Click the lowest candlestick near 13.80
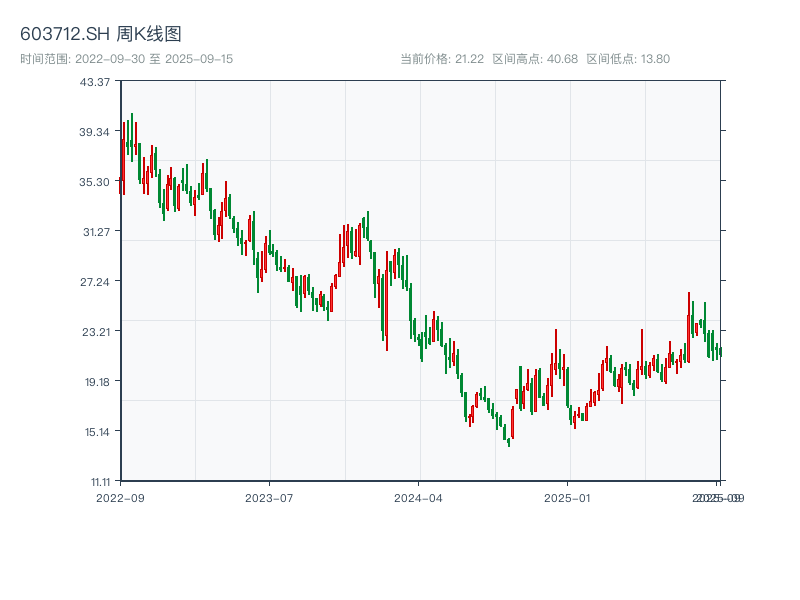The height and width of the screenshot is (600, 800). click(508, 441)
